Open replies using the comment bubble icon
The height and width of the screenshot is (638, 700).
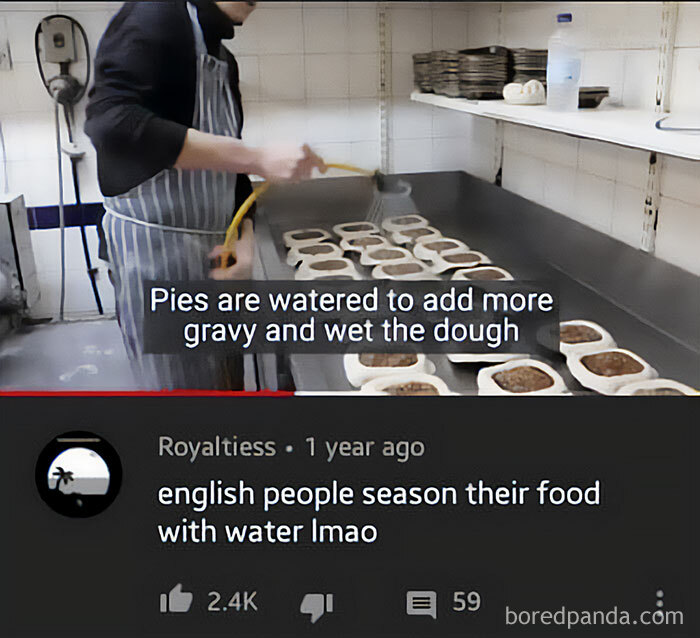click(x=421, y=604)
